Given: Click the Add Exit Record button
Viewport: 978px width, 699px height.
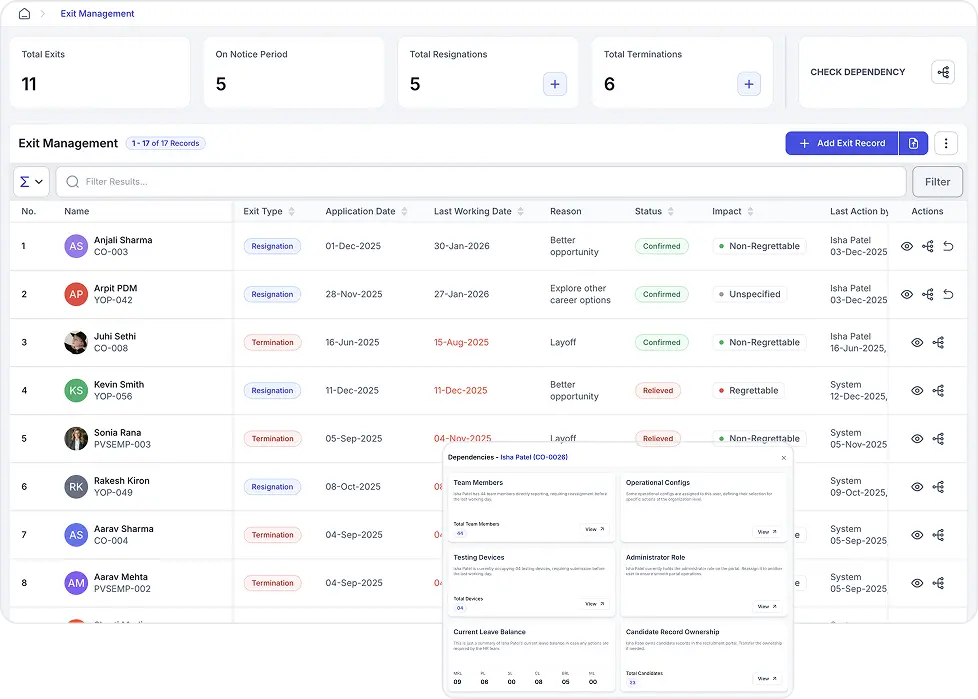Looking at the screenshot, I should [842, 143].
